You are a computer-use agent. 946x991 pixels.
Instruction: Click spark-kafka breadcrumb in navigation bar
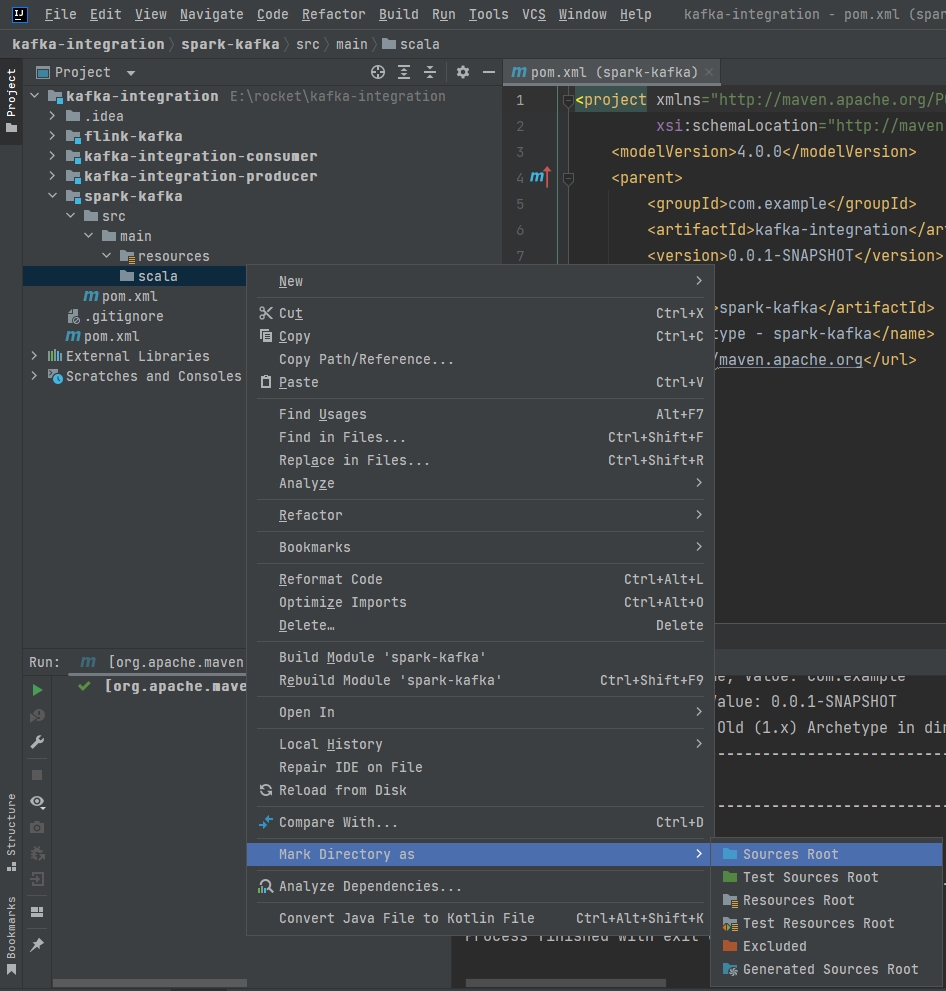(230, 44)
